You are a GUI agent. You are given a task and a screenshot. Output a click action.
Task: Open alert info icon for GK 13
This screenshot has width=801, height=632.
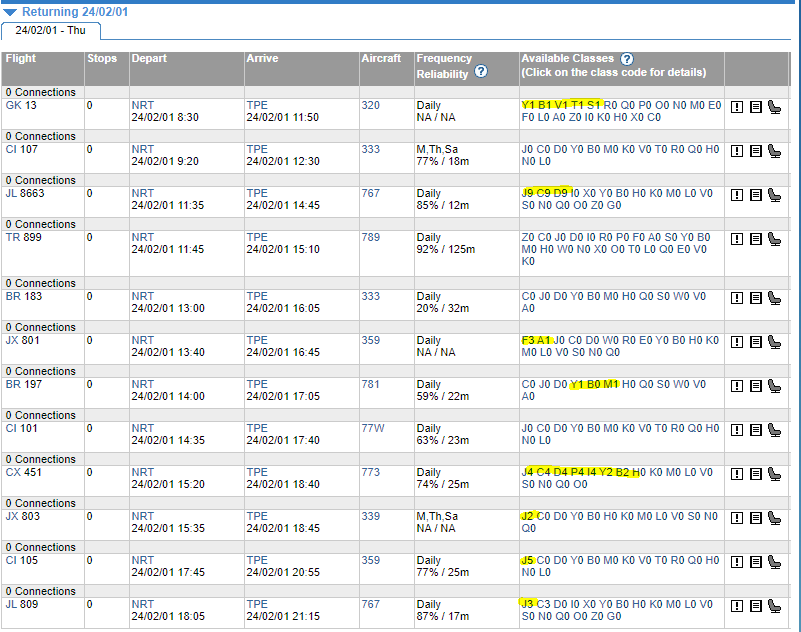tap(737, 107)
